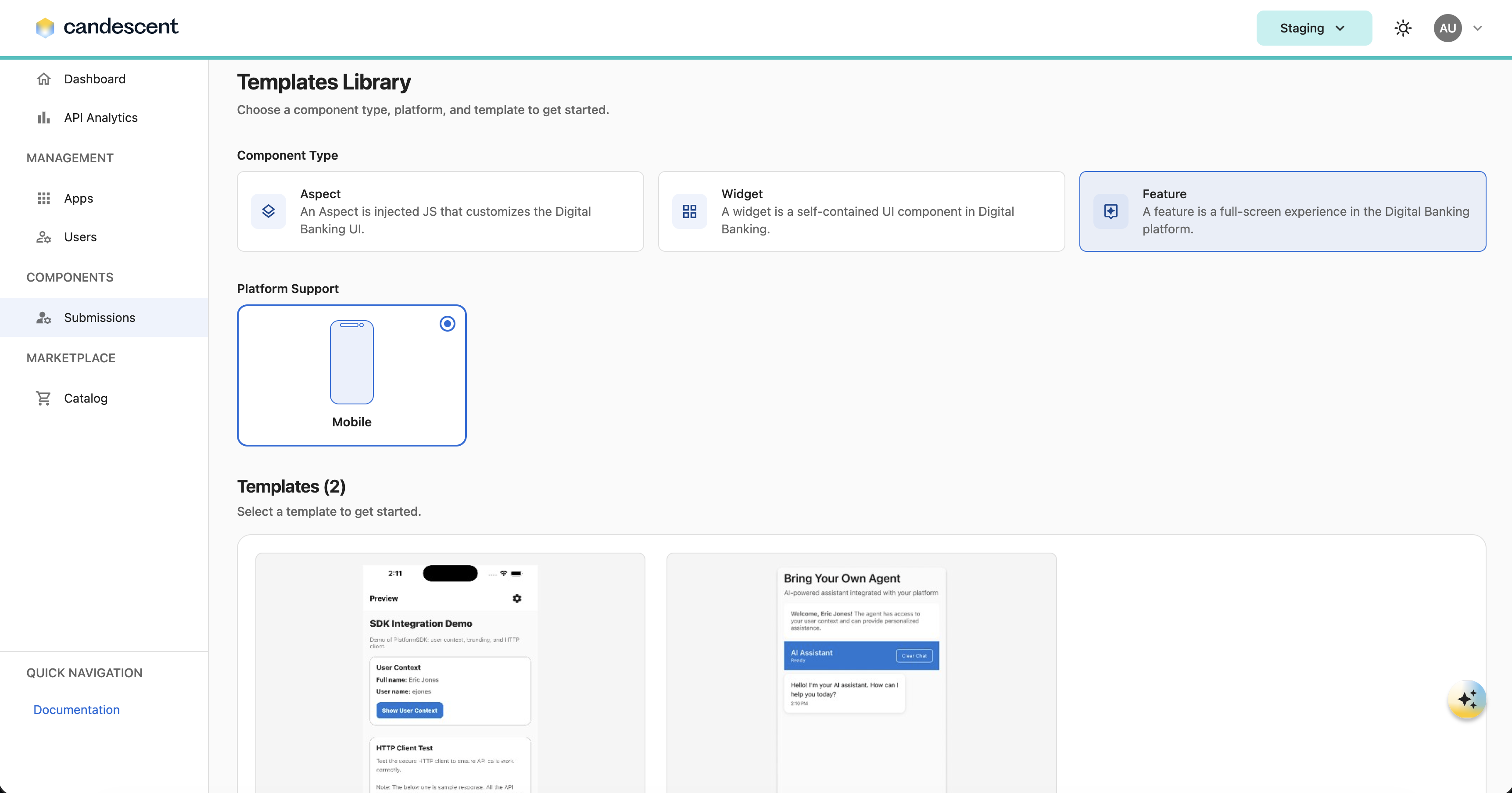Click the Users gear-person icon
This screenshot has width=1512, height=793.
point(43,237)
